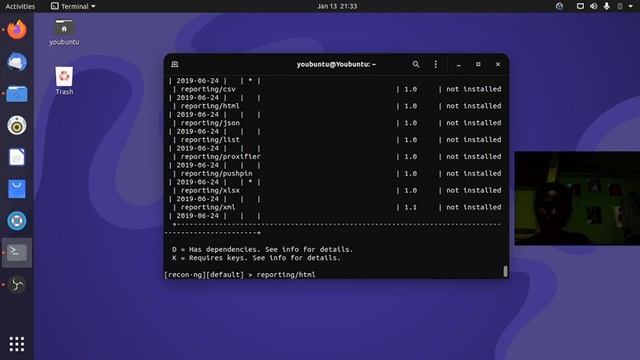
Task: Click the terminal vertical scrollbar handle
Action: [x=505, y=271]
